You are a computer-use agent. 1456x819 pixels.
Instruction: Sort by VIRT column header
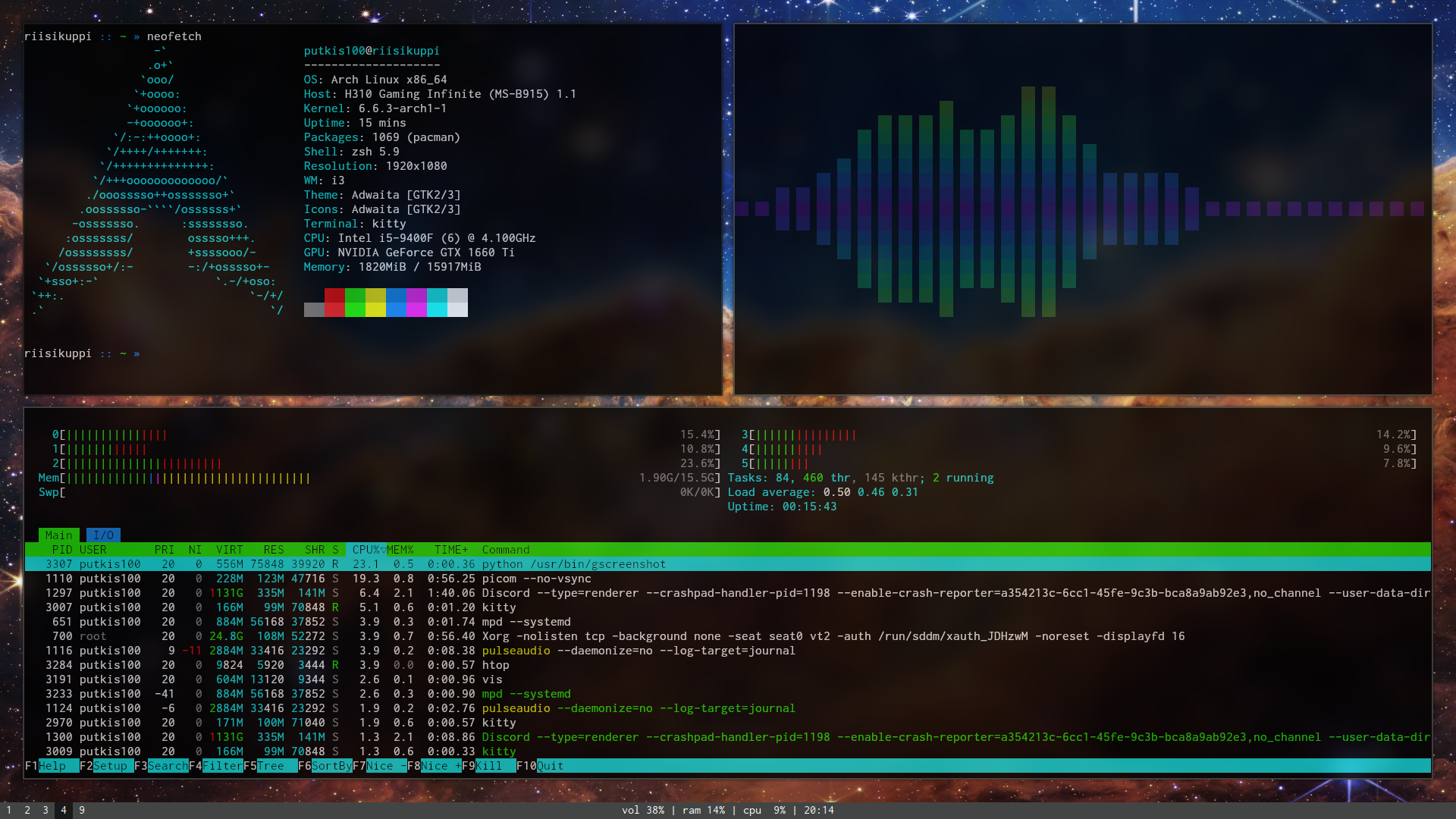(229, 550)
